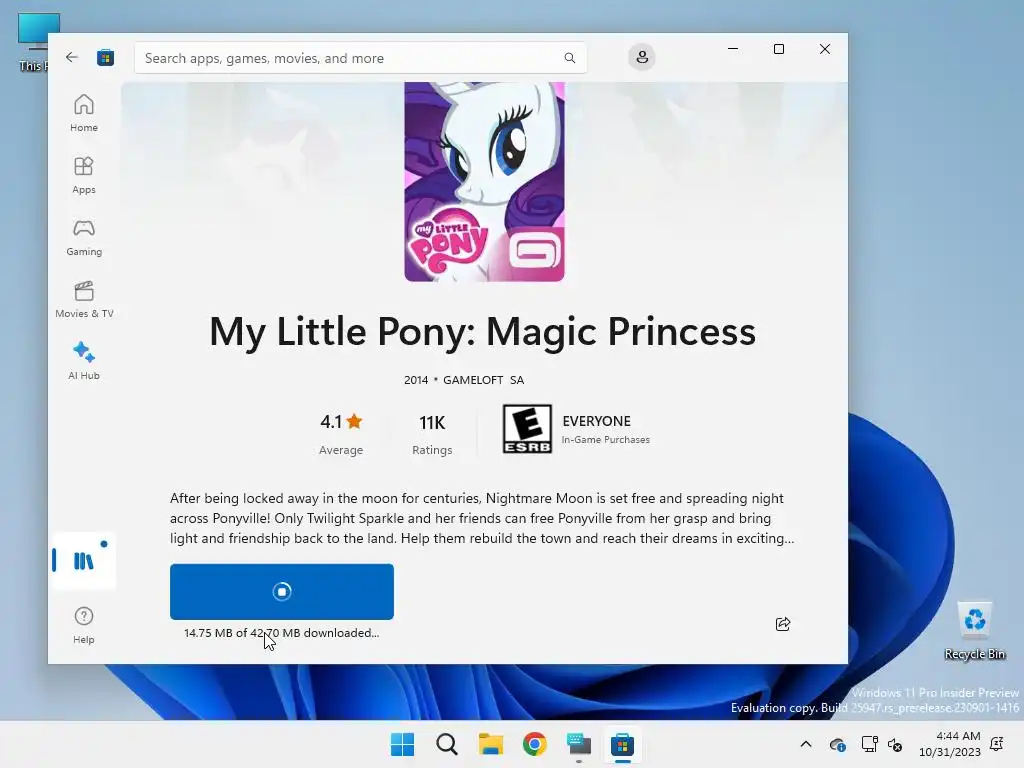Open File Explorer from the taskbar
The width and height of the screenshot is (1024, 768).
pos(490,744)
